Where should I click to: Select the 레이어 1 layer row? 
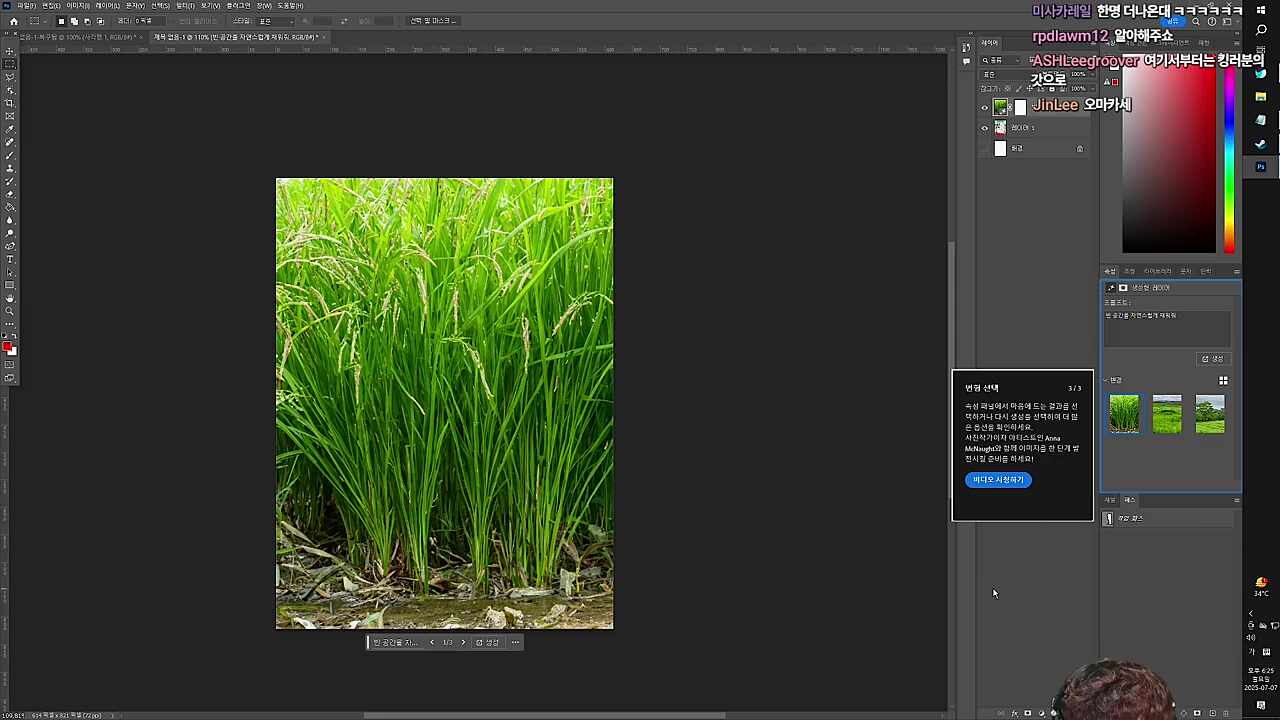tap(1035, 128)
